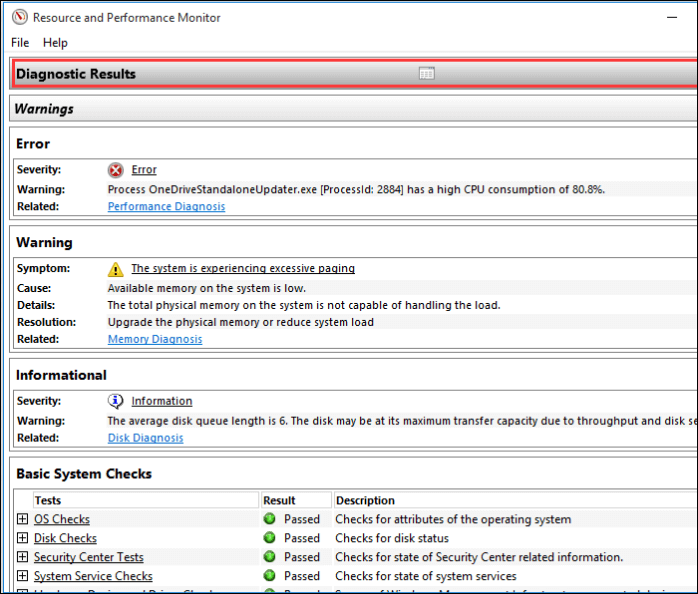The width and height of the screenshot is (698, 594).
Task: Click the excessive paging symptom link
Action: pos(243,269)
